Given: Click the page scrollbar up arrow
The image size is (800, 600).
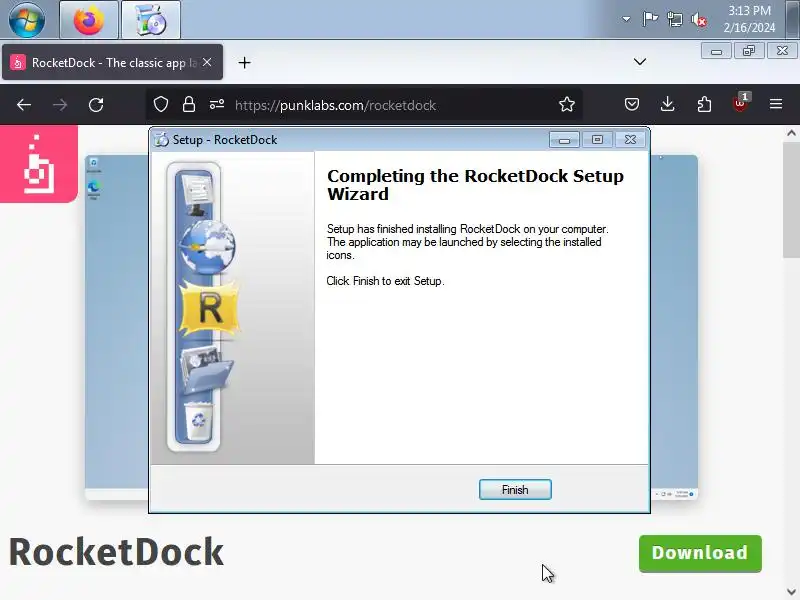Looking at the screenshot, I should (791, 133).
